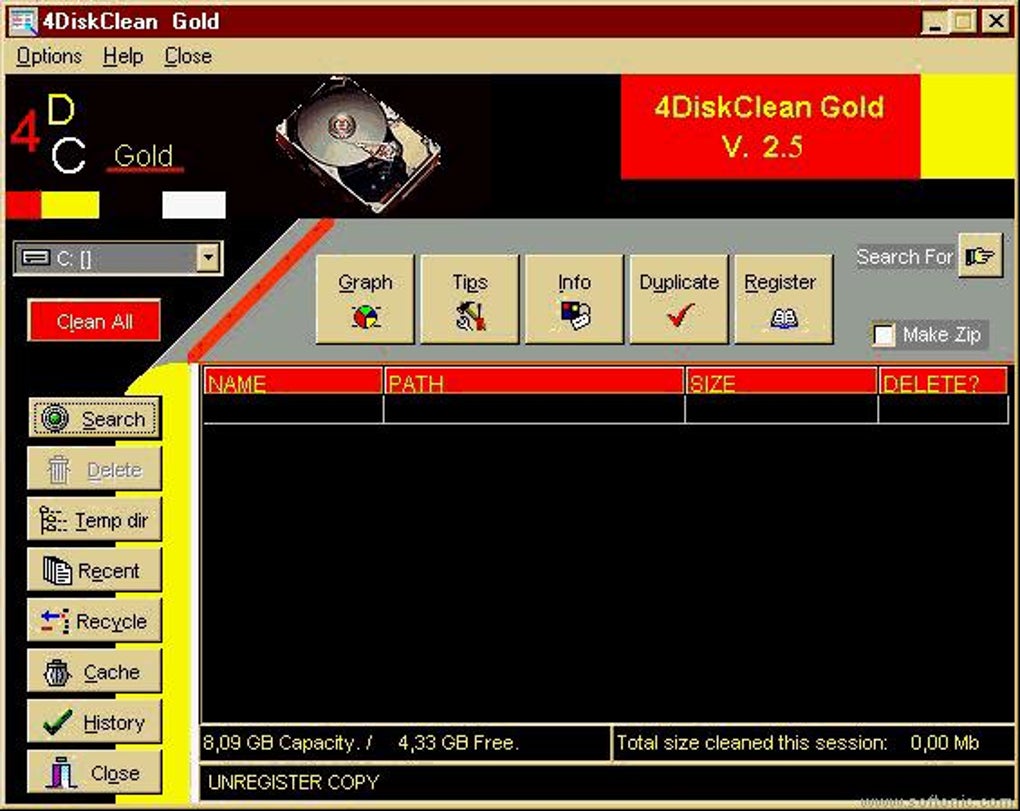The height and width of the screenshot is (811, 1020).
Task: Click the hard disk drive image
Action: tap(358, 144)
